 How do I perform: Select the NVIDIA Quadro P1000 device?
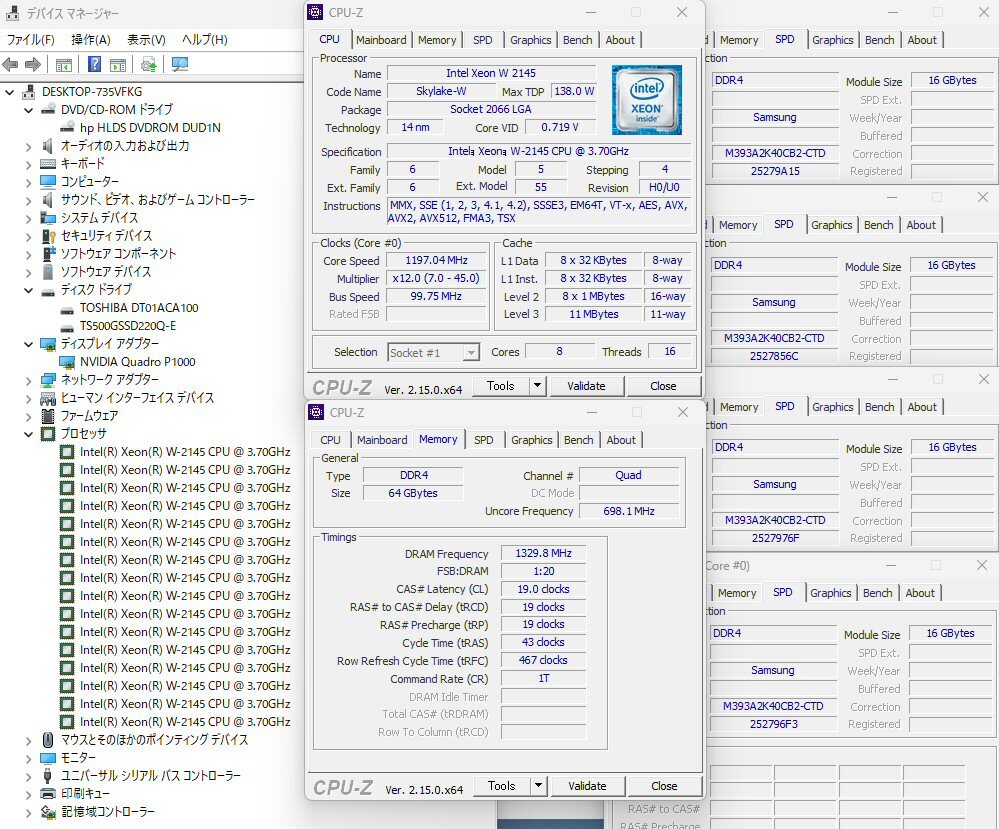138,362
